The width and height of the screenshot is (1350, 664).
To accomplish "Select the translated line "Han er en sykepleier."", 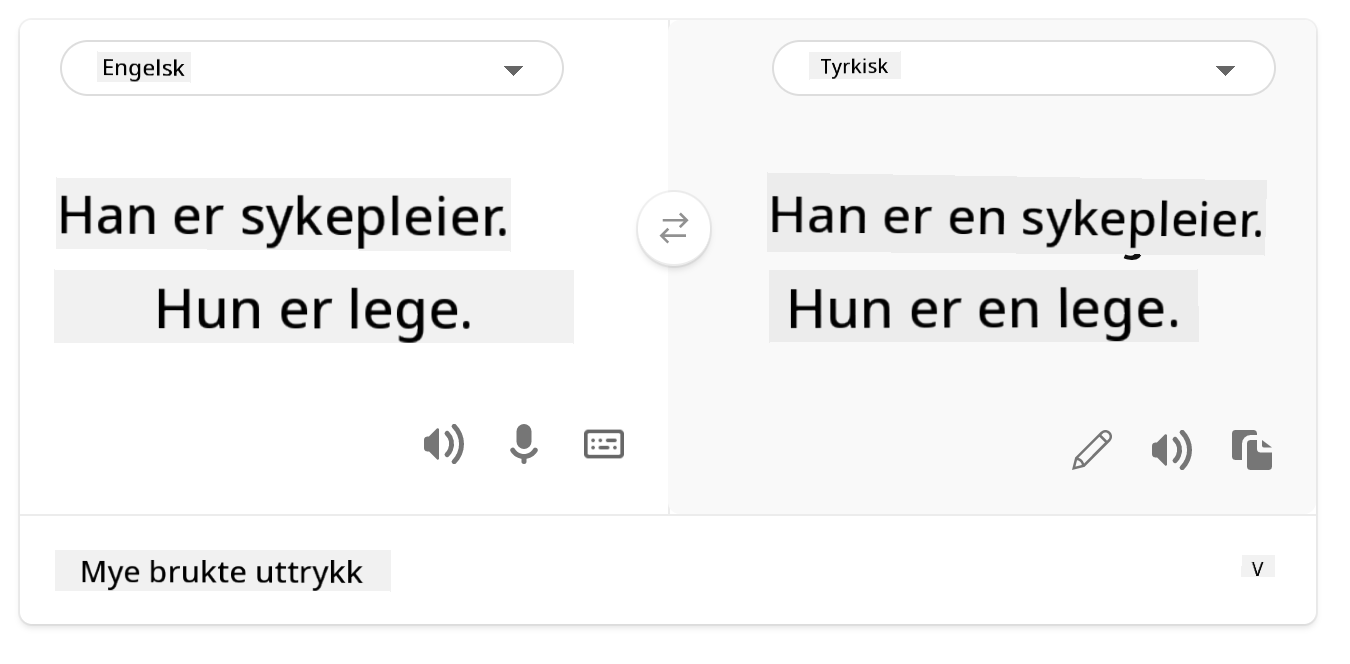I will 1015,217.
